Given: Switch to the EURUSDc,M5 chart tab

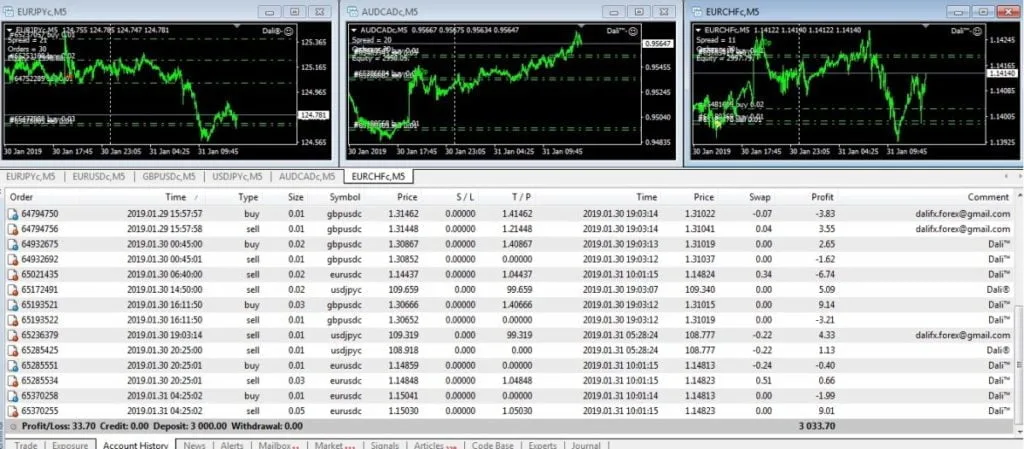Looking at the screenshot, I should click(x=98, y=177).
